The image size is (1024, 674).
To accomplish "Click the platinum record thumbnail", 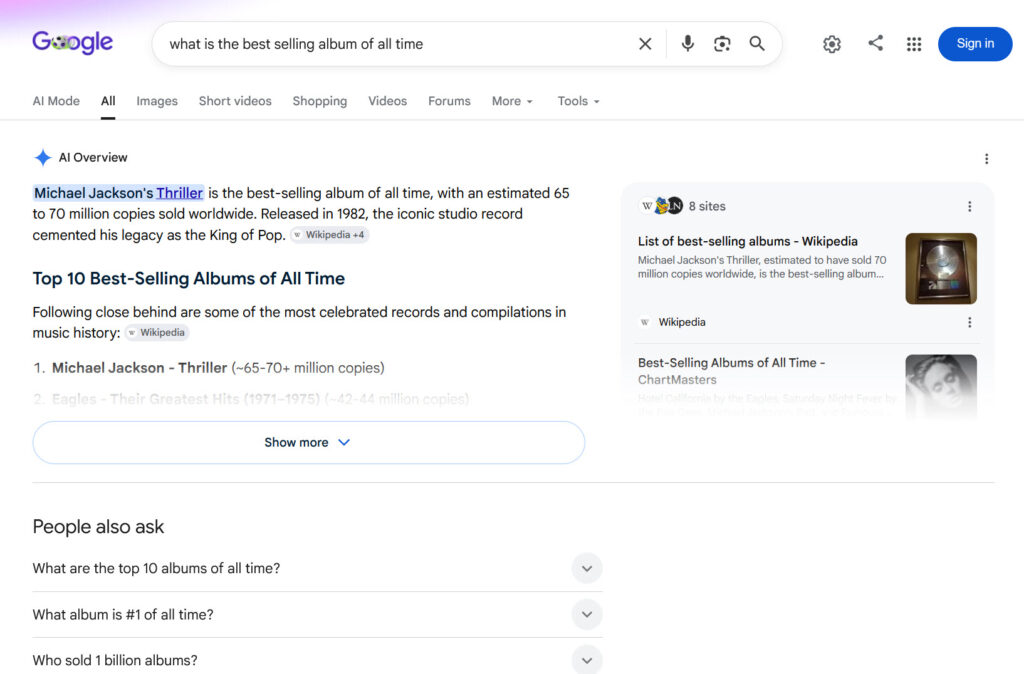I will 941,268.
